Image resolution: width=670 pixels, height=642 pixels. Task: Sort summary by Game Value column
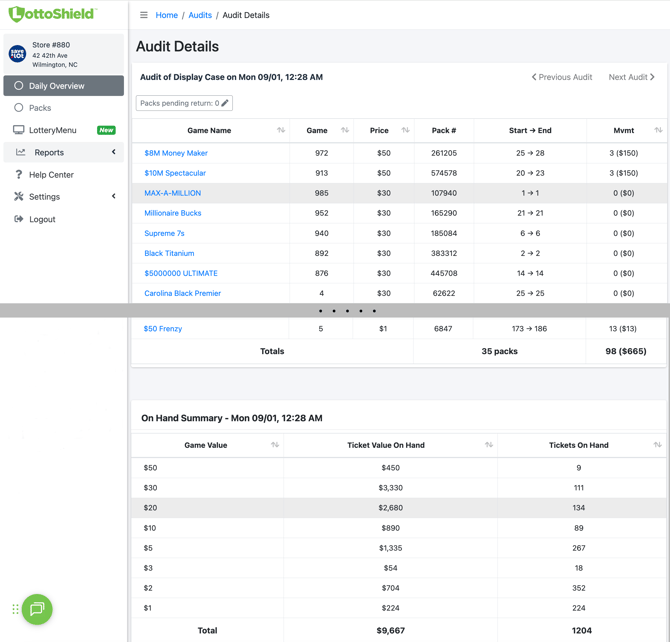point(275,445)
